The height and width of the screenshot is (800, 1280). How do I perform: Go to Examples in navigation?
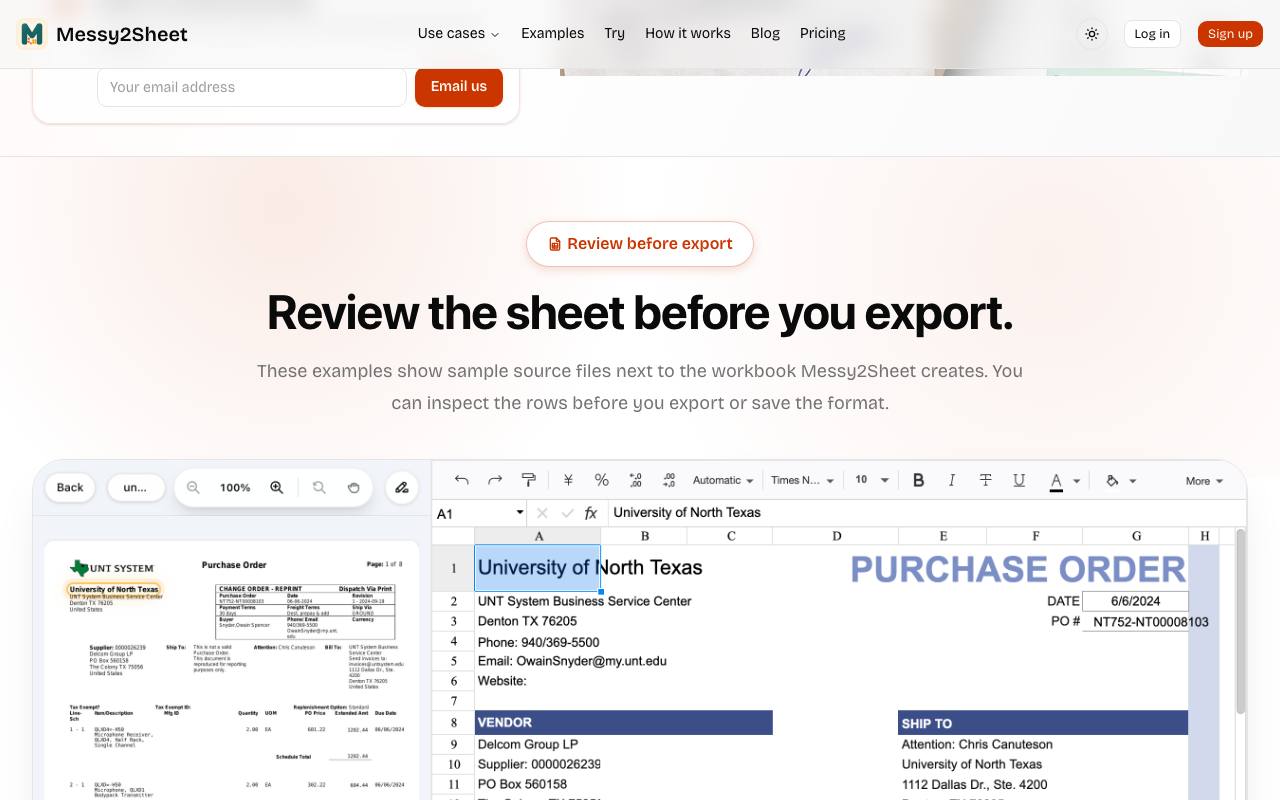tap(552, 34)
